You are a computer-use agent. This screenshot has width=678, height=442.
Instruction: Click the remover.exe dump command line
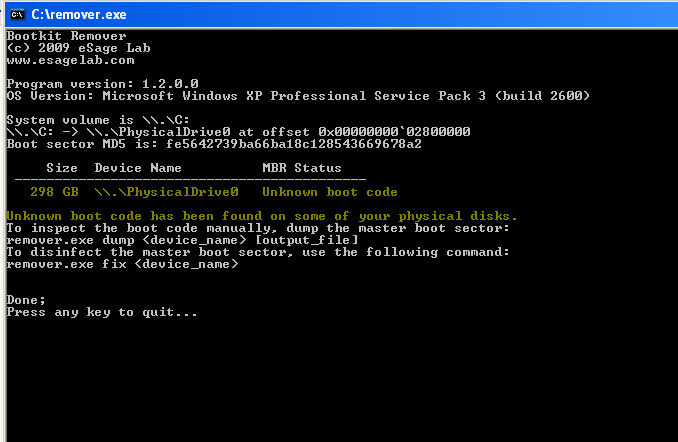pos(182,240)
